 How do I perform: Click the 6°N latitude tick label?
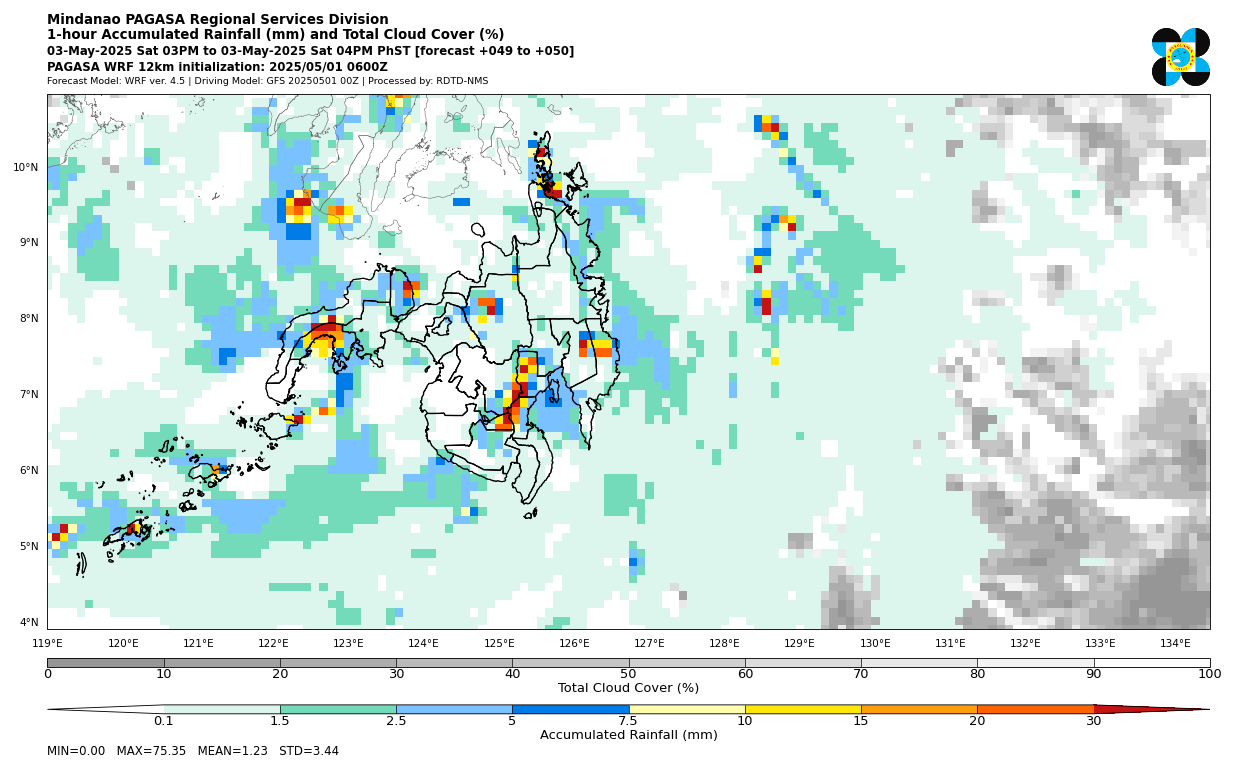pyautogui.click(x=29, y=471)
